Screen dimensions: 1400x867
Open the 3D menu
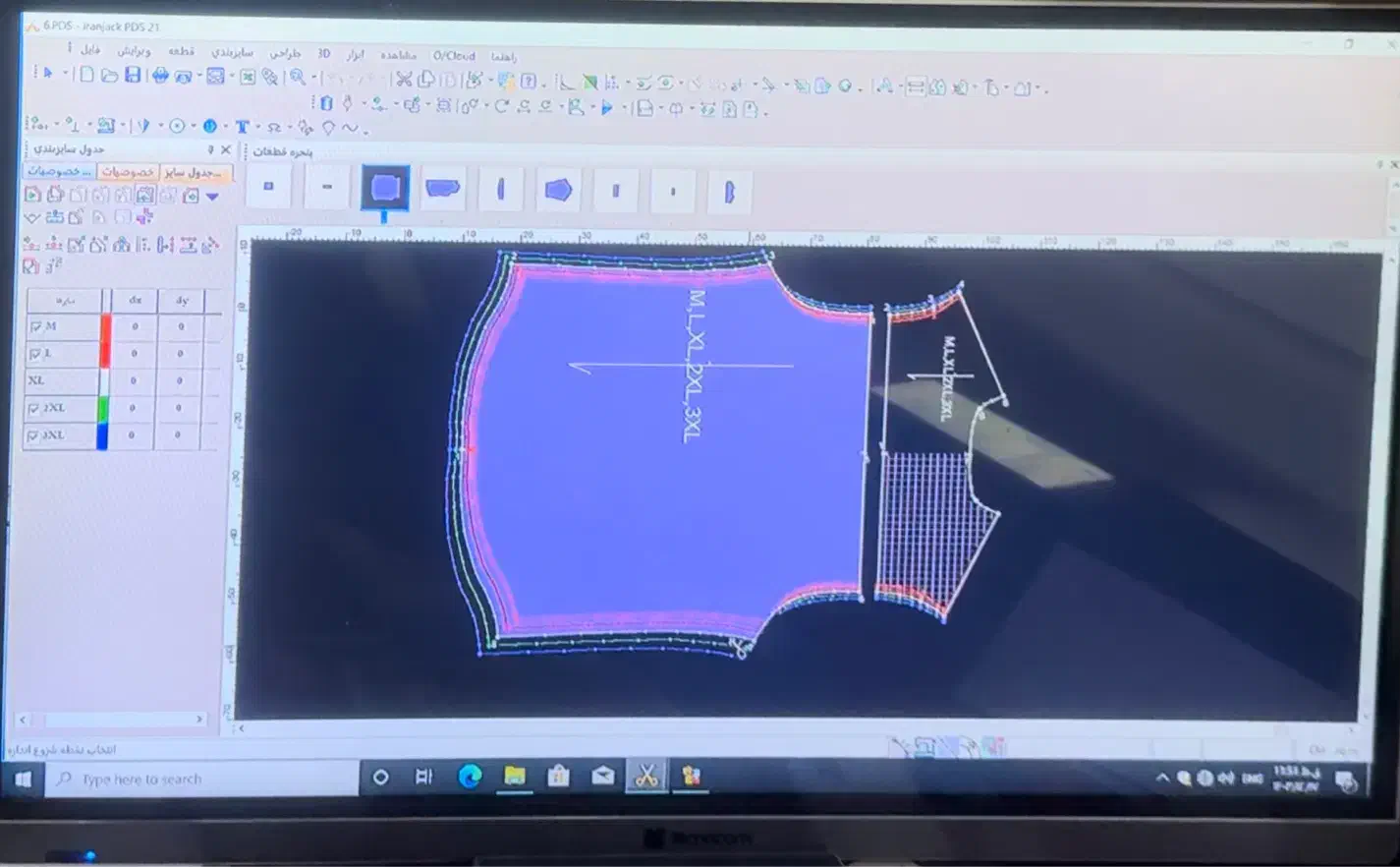click(x=323, y=54)
